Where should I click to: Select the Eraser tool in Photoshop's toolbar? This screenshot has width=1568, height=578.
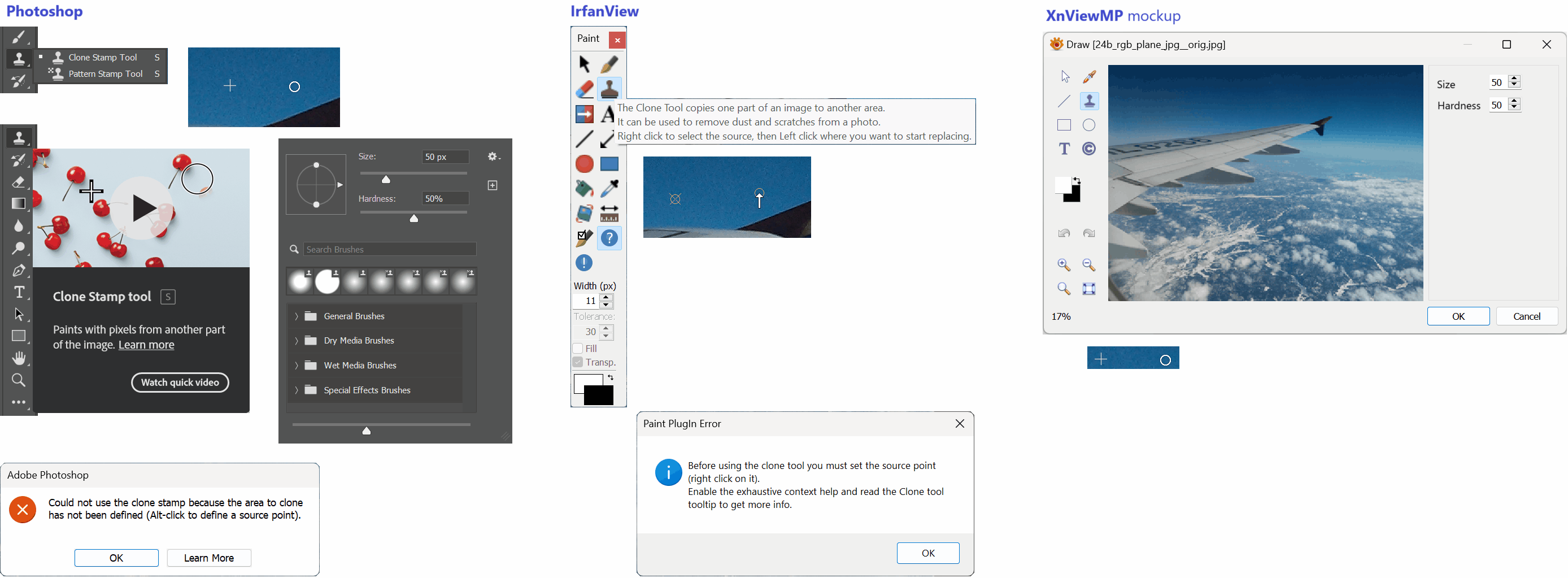point(19,181)
